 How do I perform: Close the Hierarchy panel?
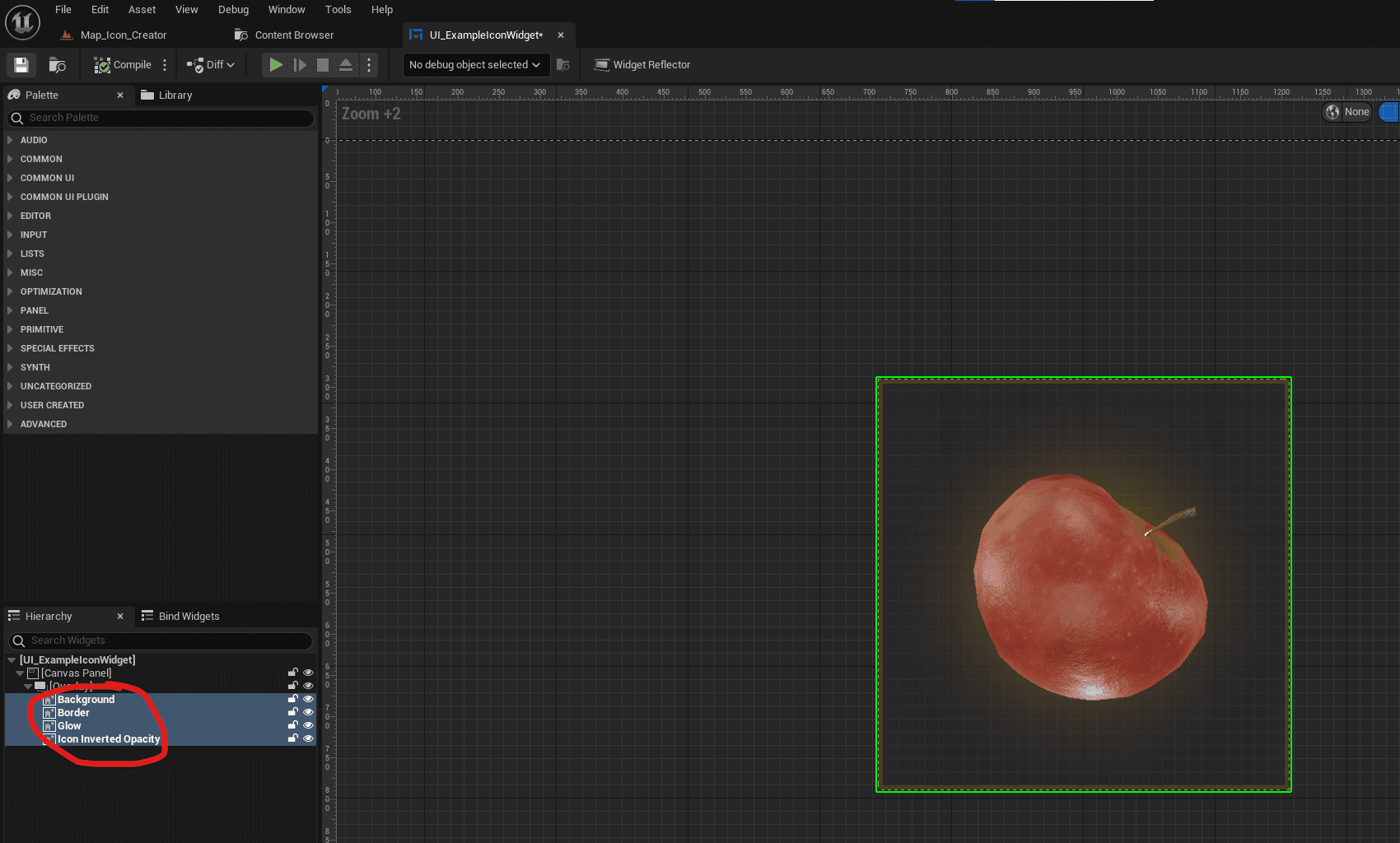tap(120, 617)
